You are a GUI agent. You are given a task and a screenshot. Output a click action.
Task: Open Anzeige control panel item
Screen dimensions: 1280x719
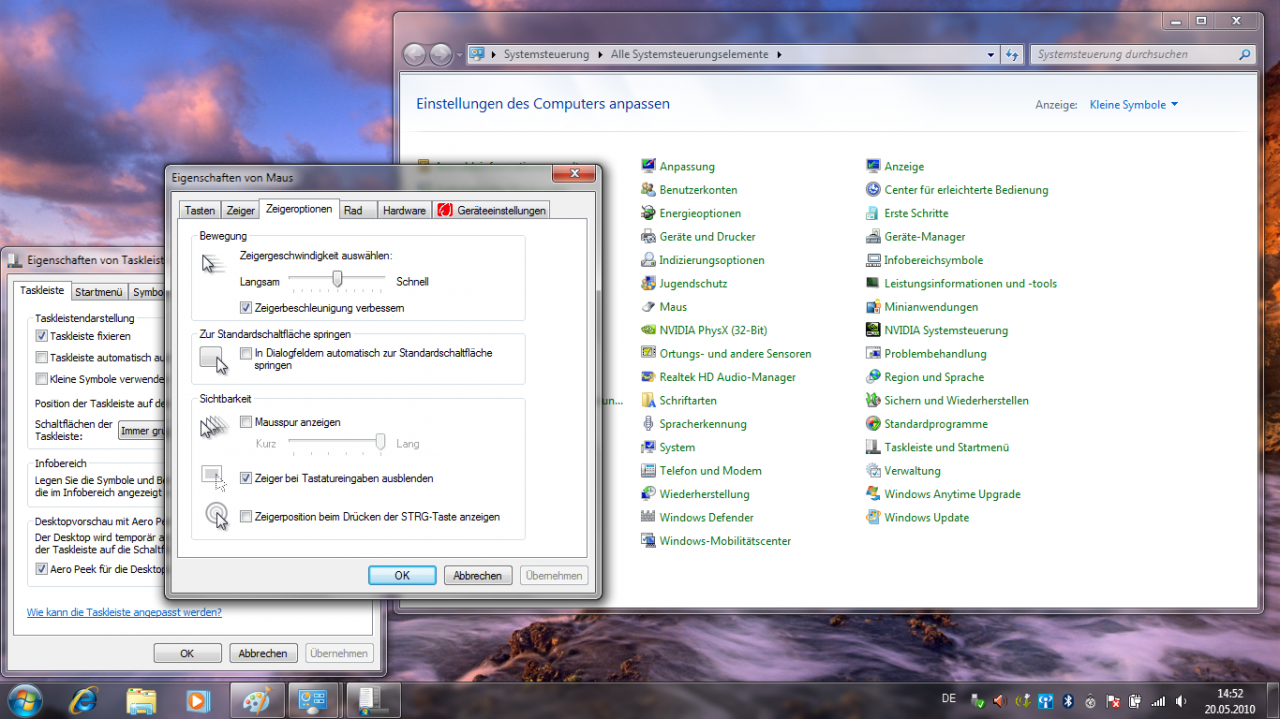895,167
